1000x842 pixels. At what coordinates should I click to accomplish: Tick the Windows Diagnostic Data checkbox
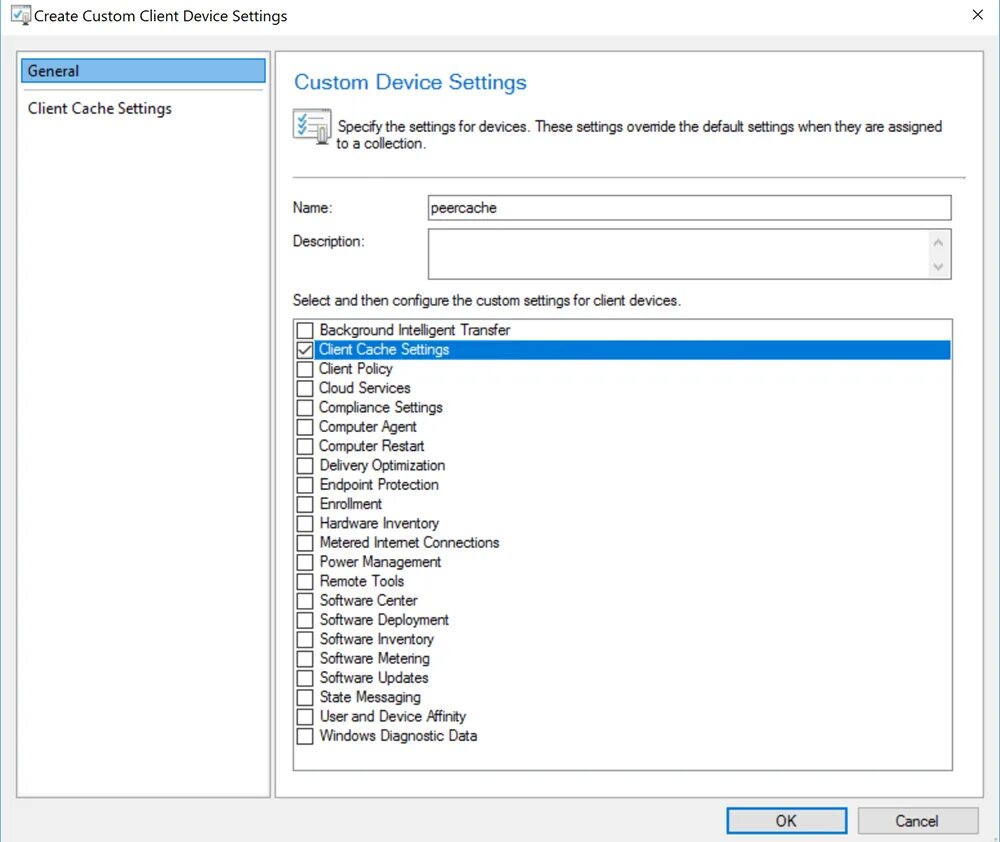coord(305,735)
